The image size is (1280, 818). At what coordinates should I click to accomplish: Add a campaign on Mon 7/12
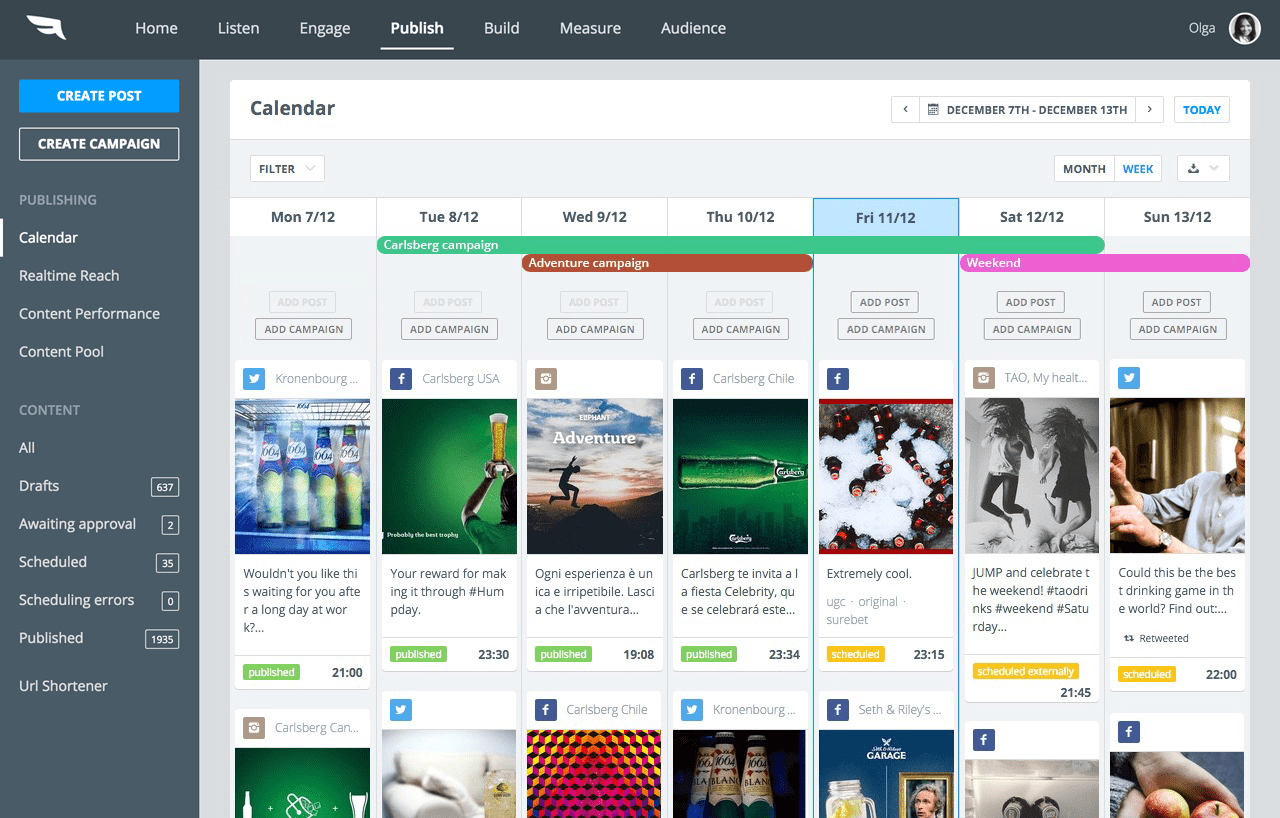click(304, 329)
